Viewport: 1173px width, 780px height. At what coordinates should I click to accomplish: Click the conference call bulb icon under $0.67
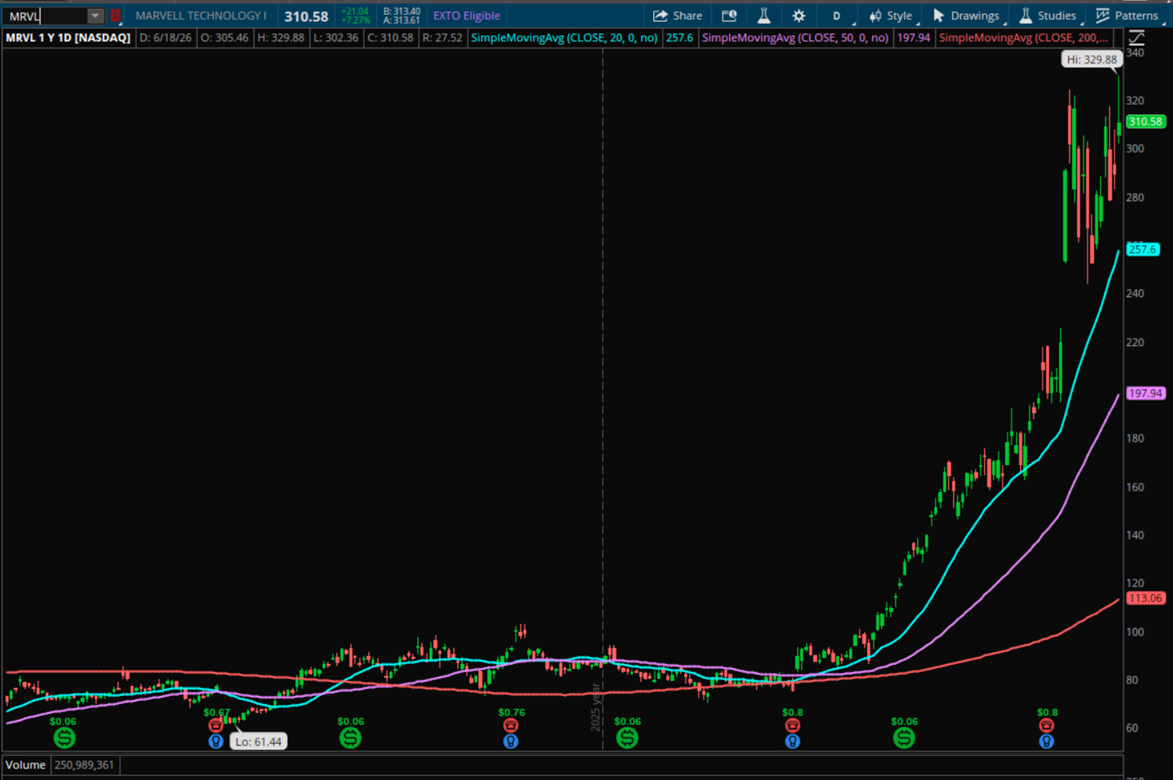215,742
